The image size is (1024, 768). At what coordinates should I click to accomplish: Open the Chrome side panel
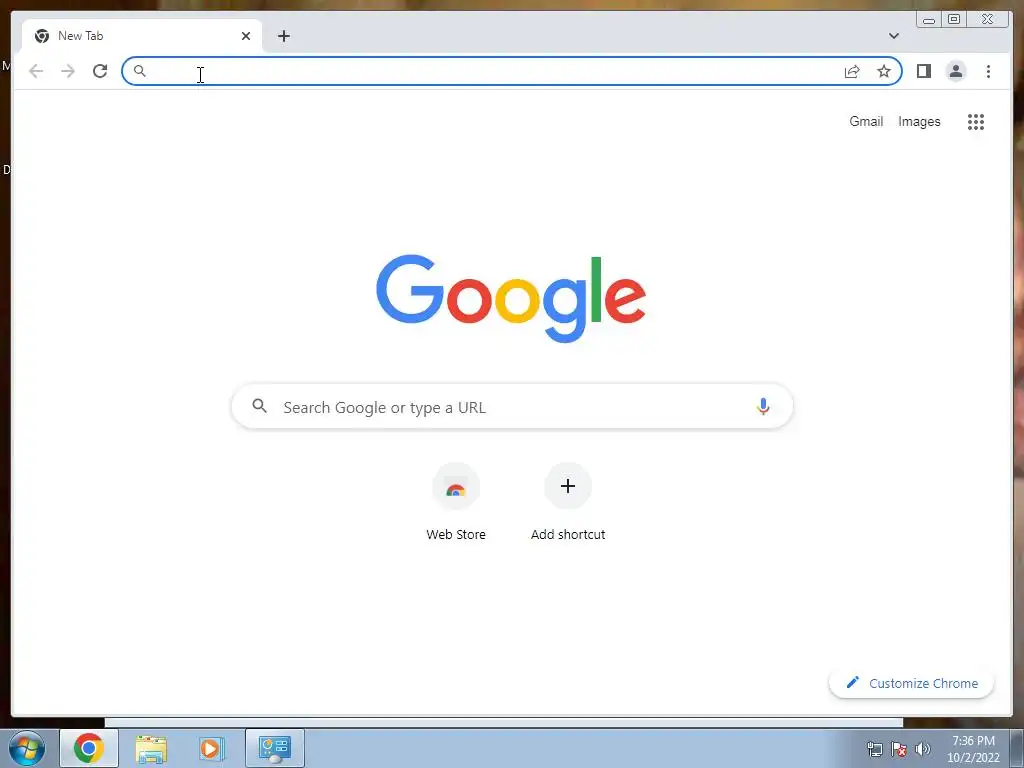(923, 71)
